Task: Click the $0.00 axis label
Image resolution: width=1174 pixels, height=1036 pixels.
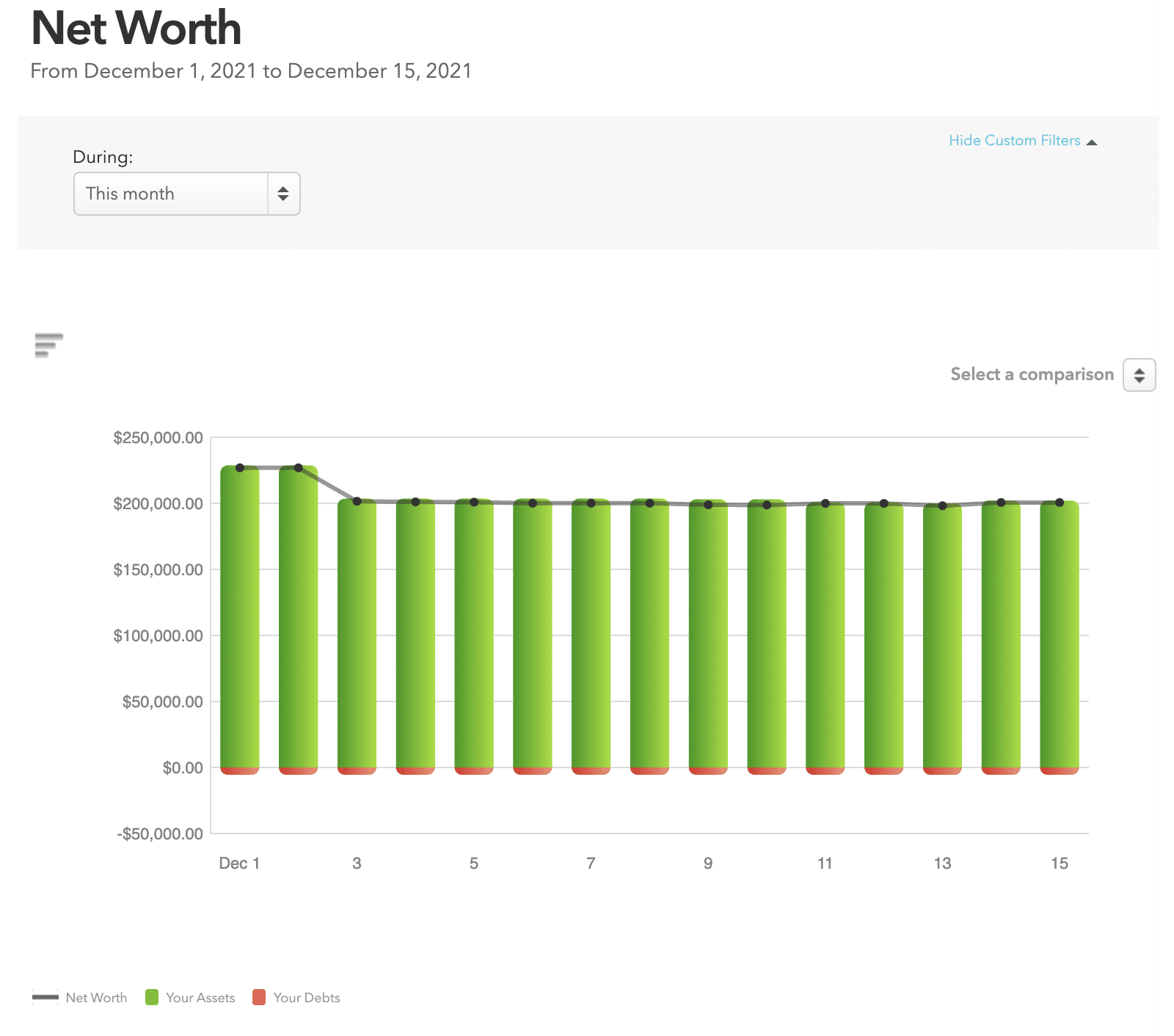Action: point(183,767)
